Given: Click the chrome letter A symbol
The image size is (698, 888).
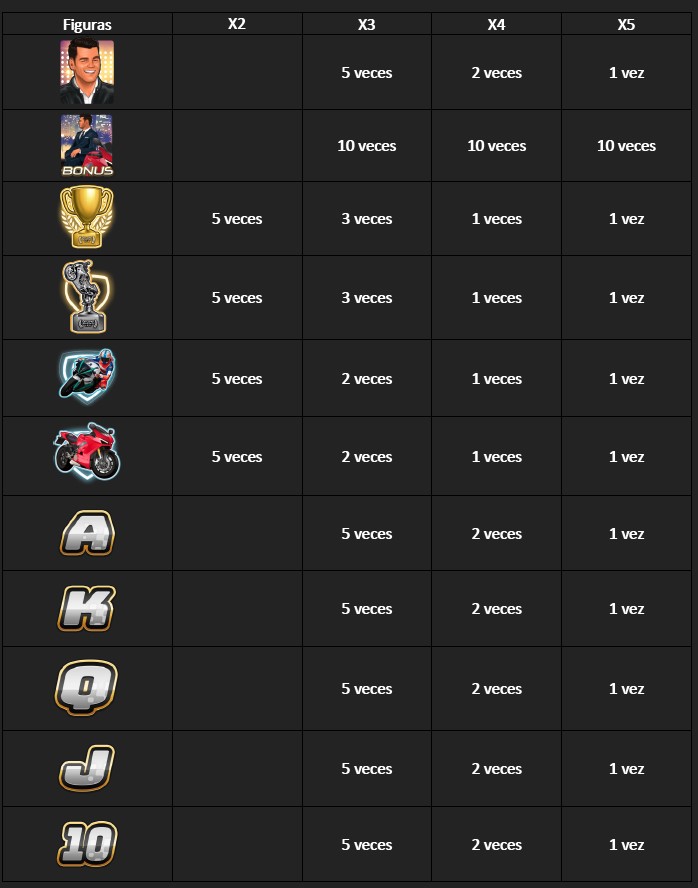Looking at the screenshot, I should pyautogui.click(x=87, y=533).
